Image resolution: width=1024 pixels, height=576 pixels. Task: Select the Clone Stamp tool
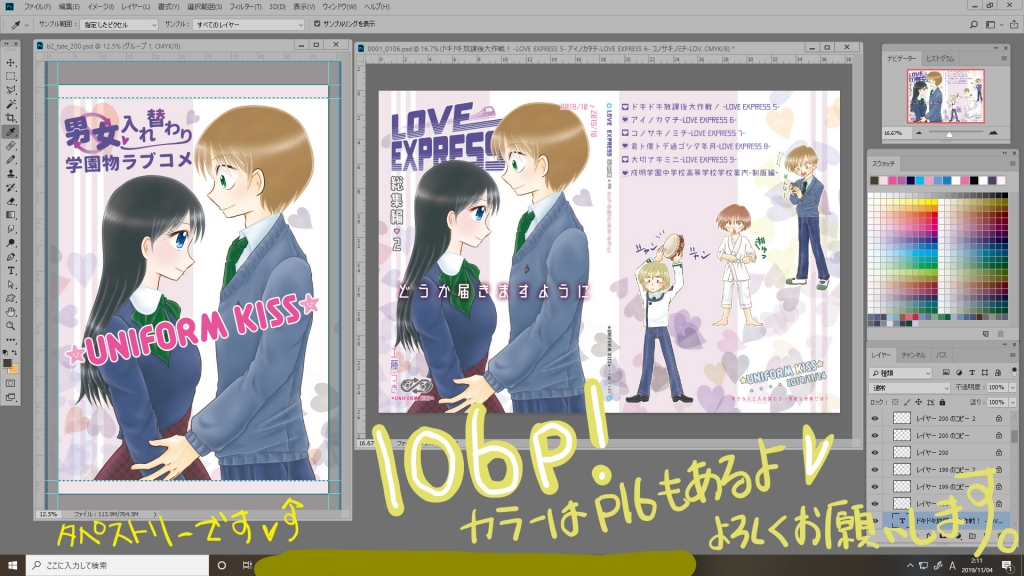(x=11, y=174)
